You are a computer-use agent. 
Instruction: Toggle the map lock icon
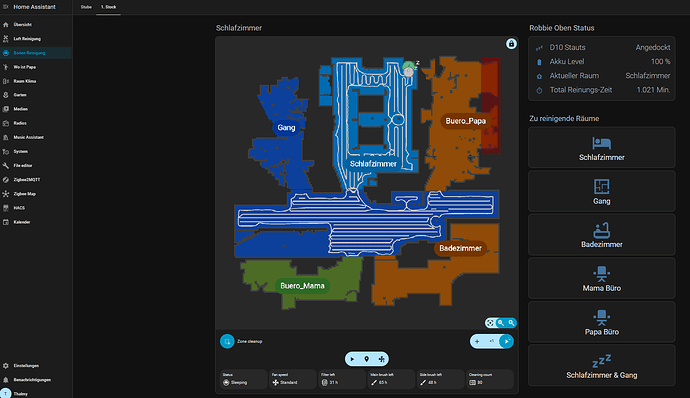pos(511,44)
